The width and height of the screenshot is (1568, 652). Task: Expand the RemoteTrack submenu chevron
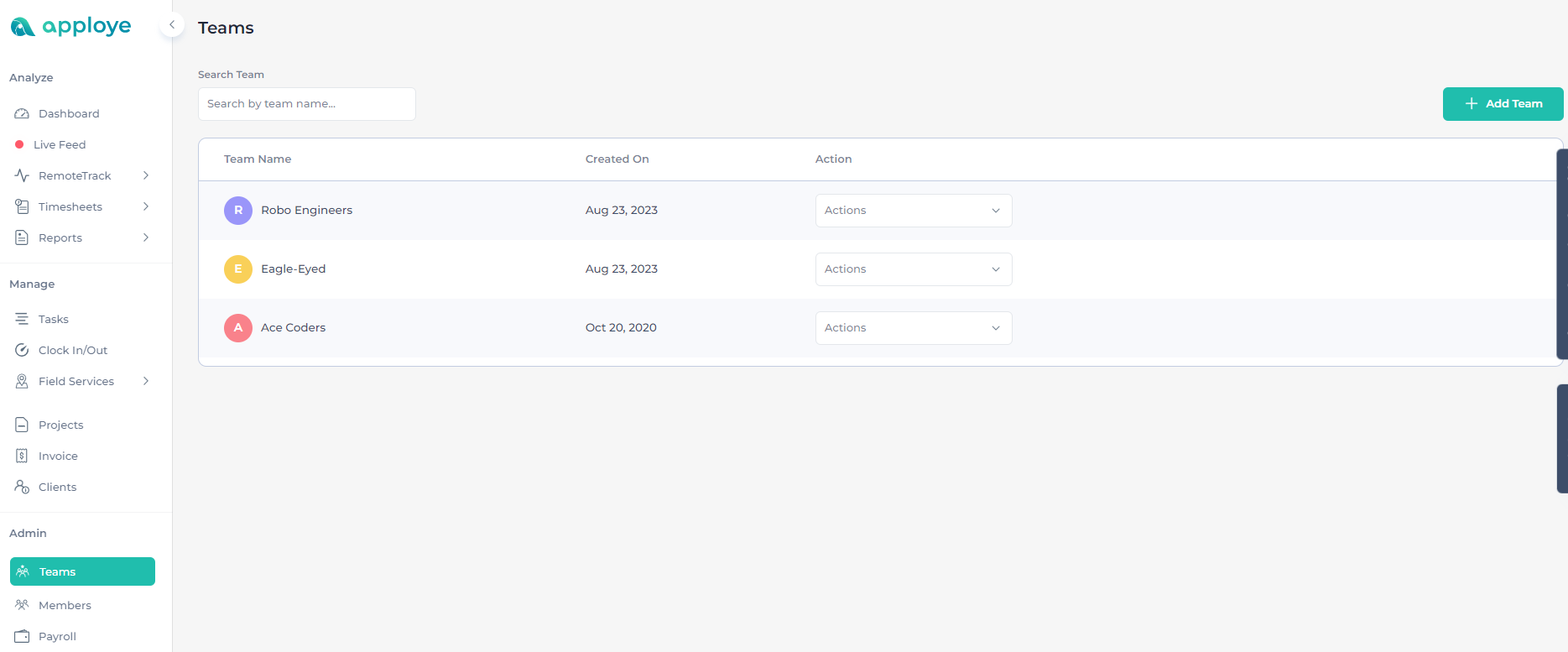(146, 175)
